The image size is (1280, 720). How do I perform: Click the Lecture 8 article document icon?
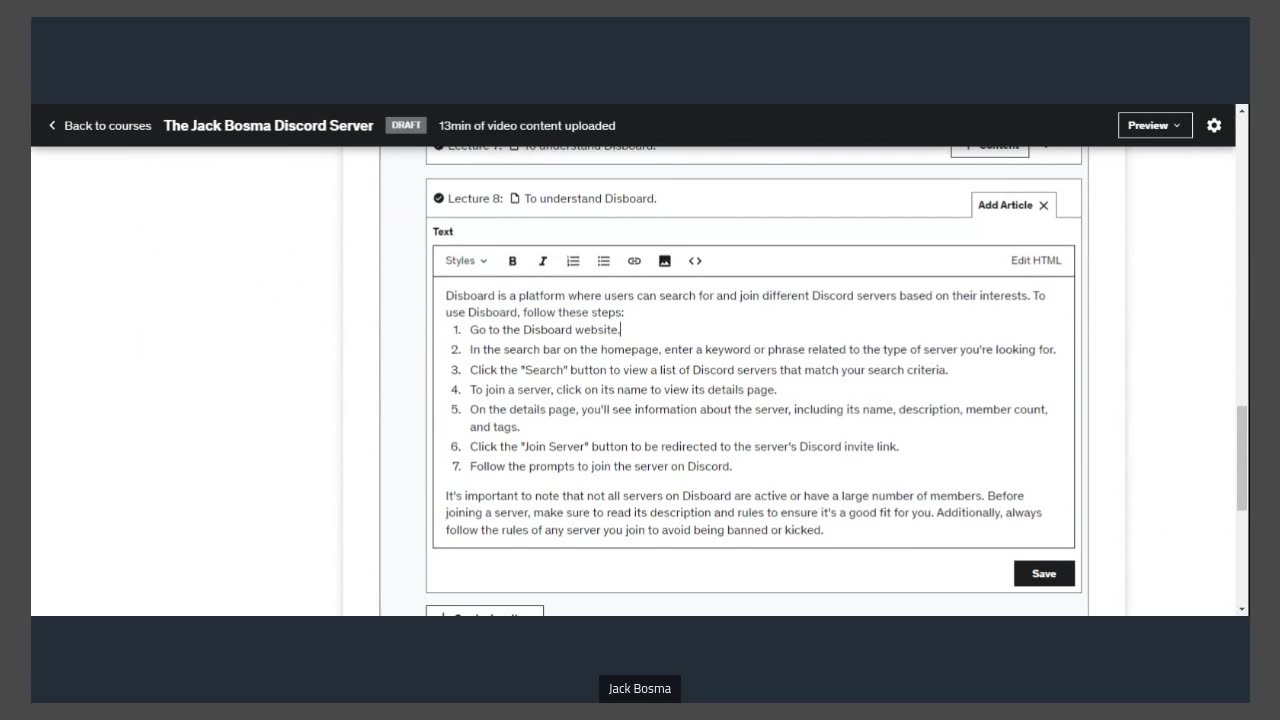pos(515,198)
